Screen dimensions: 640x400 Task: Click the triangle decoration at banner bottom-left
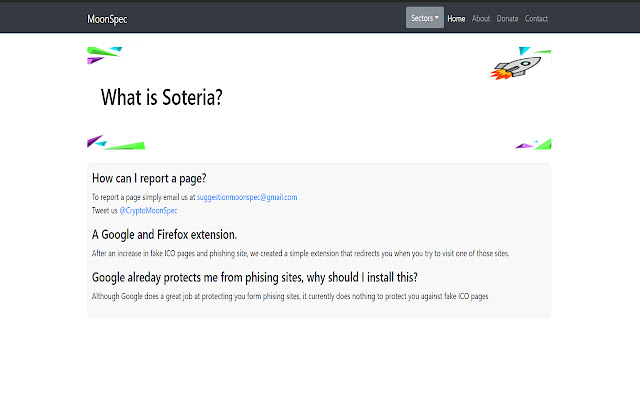click(x=114, y=142)
